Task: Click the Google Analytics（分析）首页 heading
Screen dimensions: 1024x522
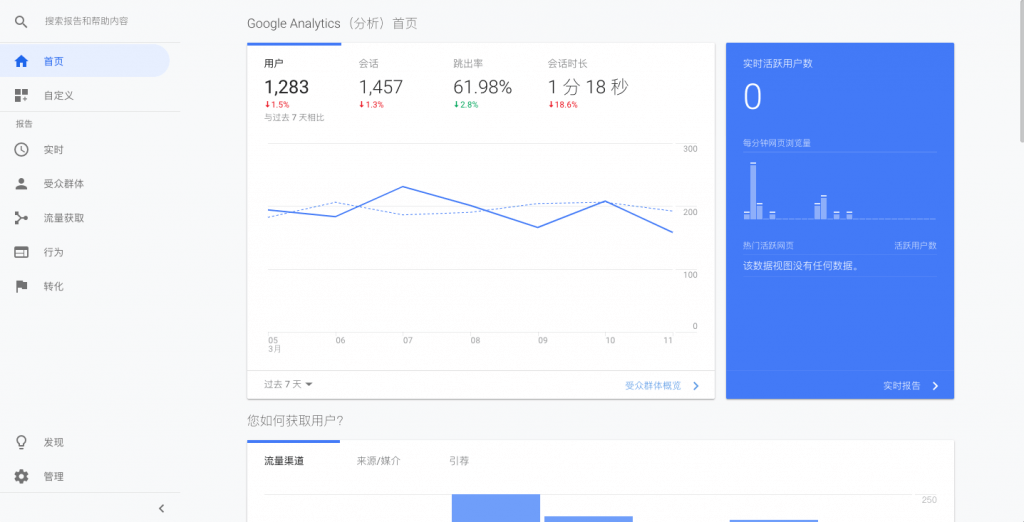Action: pyautogui.click(x=332, y=24)
